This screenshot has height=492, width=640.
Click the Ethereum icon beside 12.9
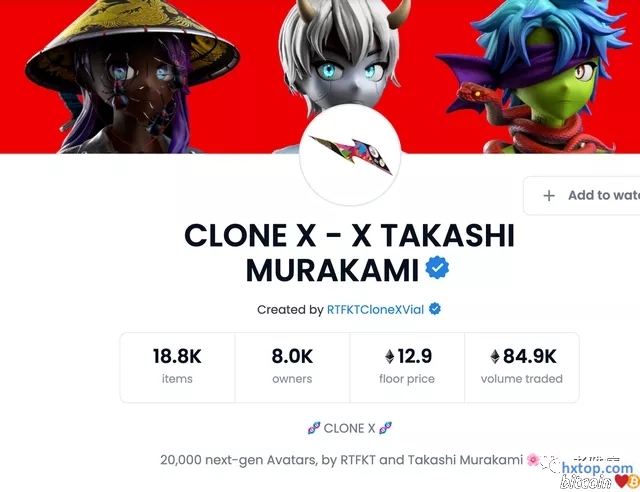(390, 356)
